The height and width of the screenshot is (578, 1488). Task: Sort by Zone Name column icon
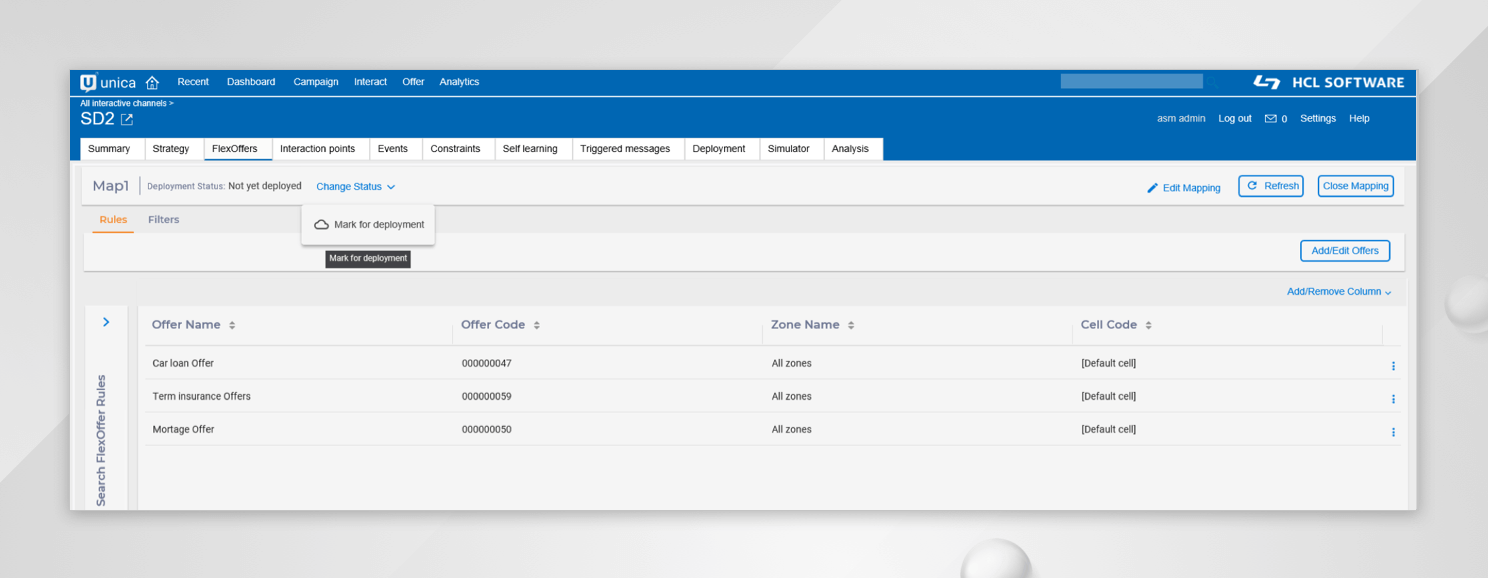click(x=851, y=326)
